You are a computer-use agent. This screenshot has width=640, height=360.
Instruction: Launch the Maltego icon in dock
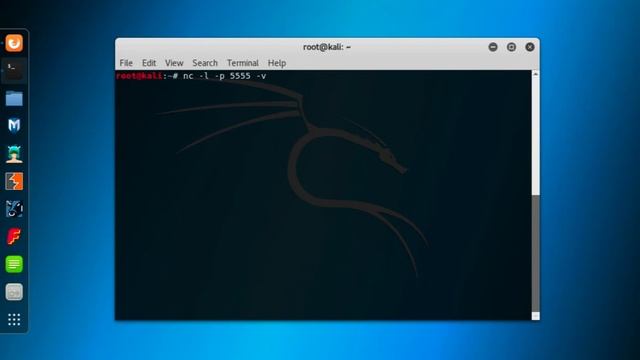tap(14, 209)
